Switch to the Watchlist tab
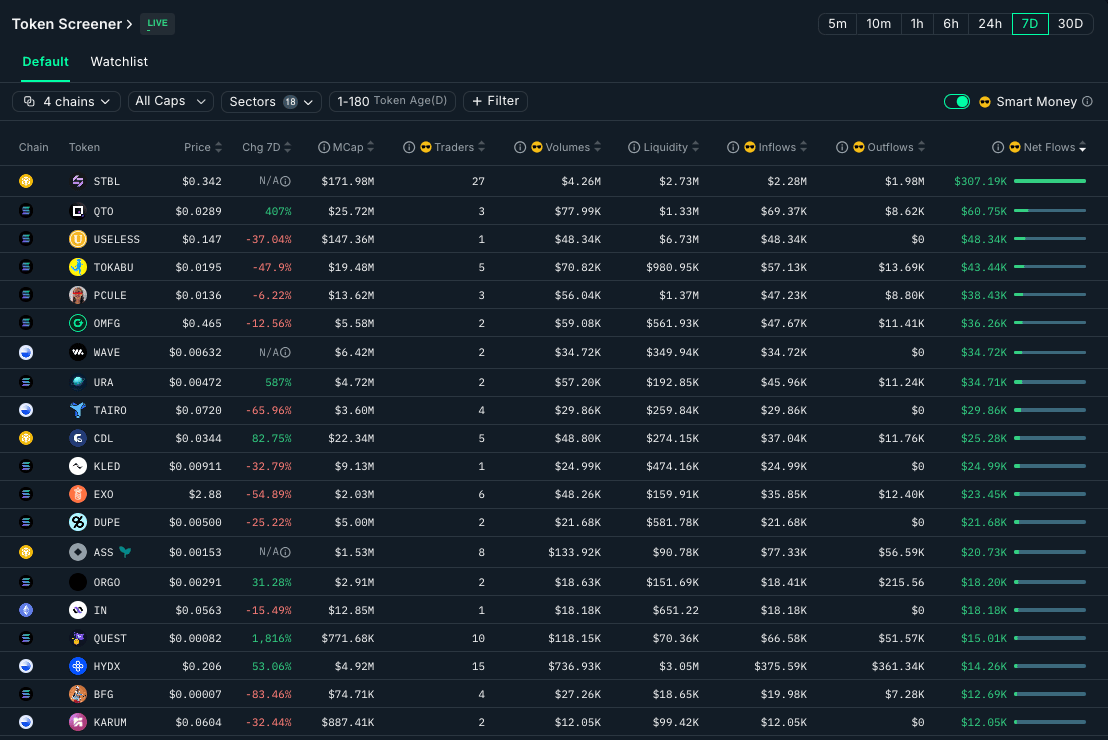Image resolution: width=1108 pixels, height=740 pixels. (119, 61)
